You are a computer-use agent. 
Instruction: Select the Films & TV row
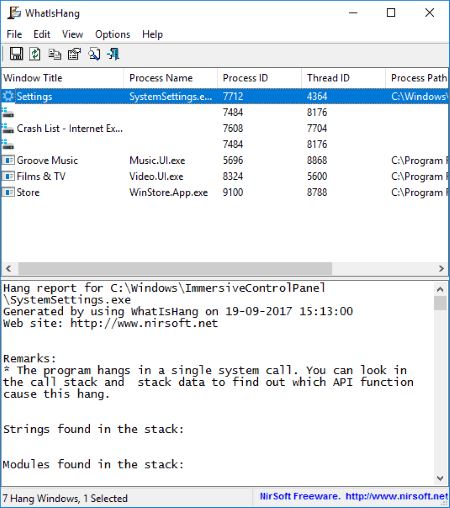(x=225, y=176)
